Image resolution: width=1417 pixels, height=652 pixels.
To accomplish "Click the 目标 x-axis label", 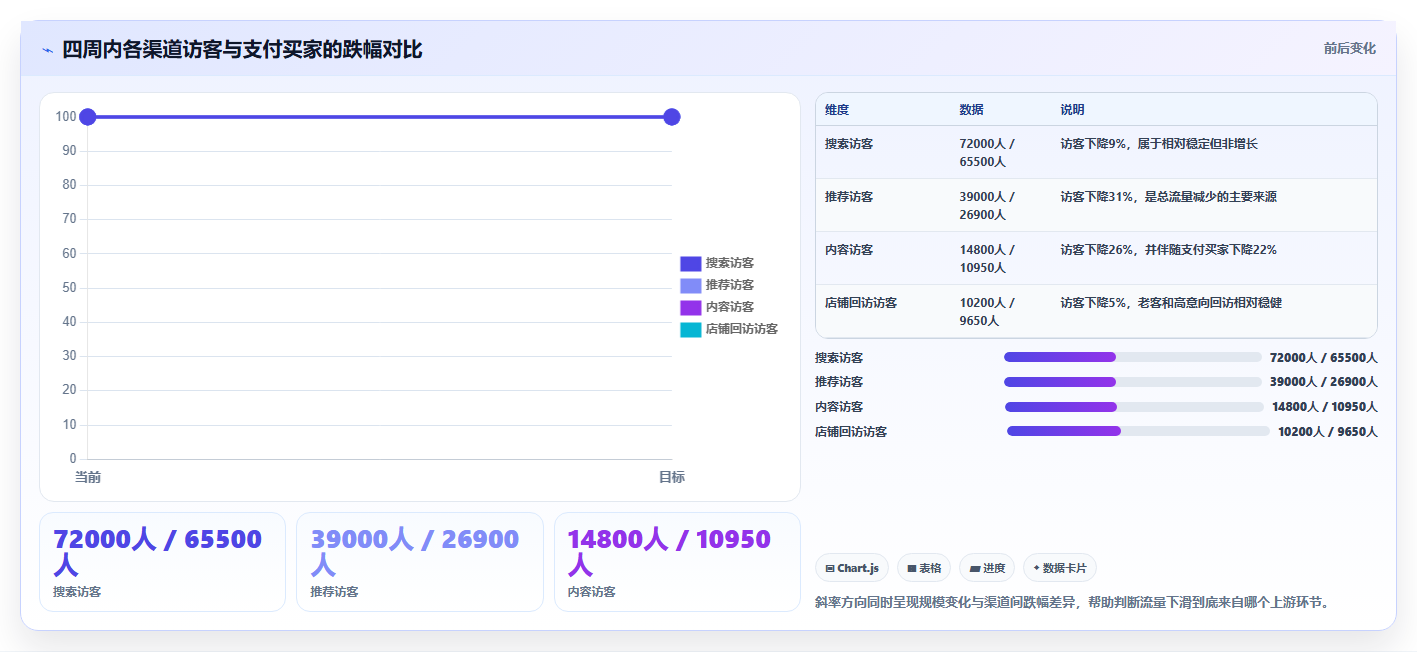I will [x=672, y=478].
